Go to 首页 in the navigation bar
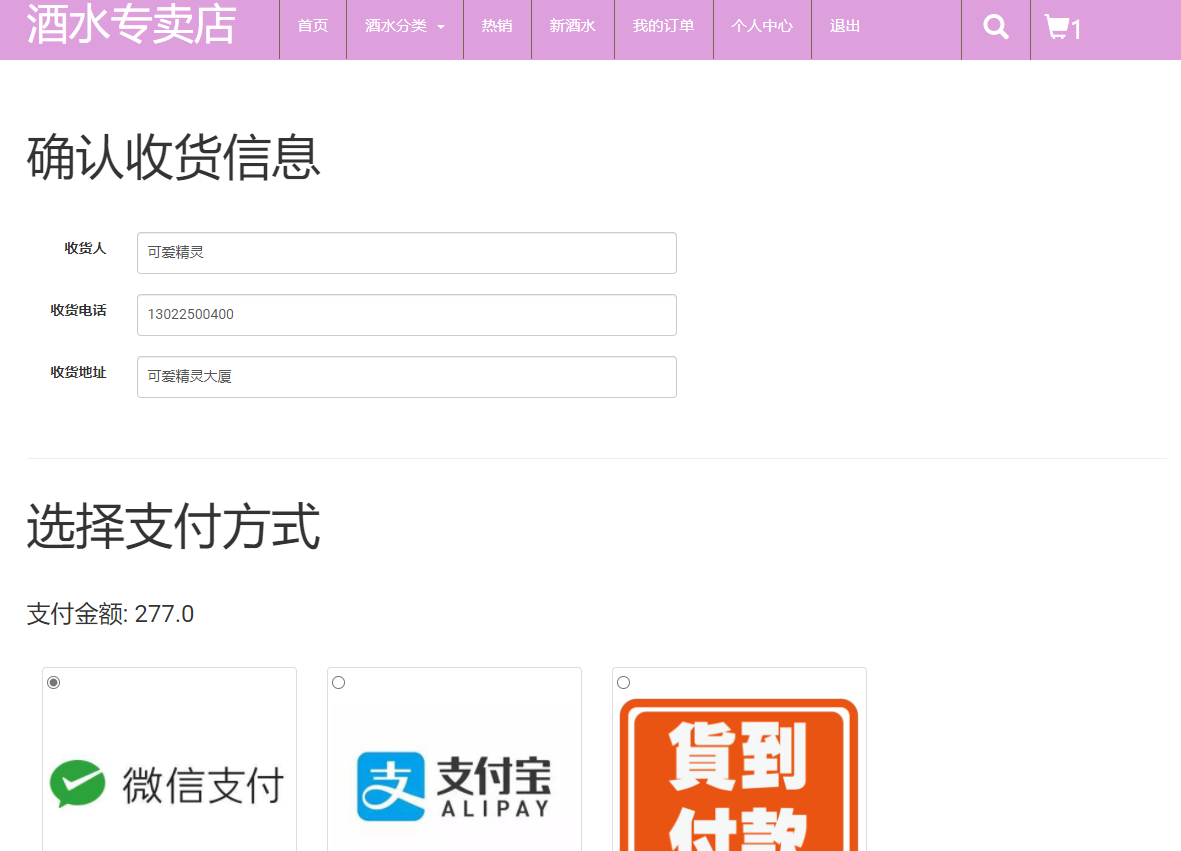This screenshot has height=851, width=1181. 311,26
